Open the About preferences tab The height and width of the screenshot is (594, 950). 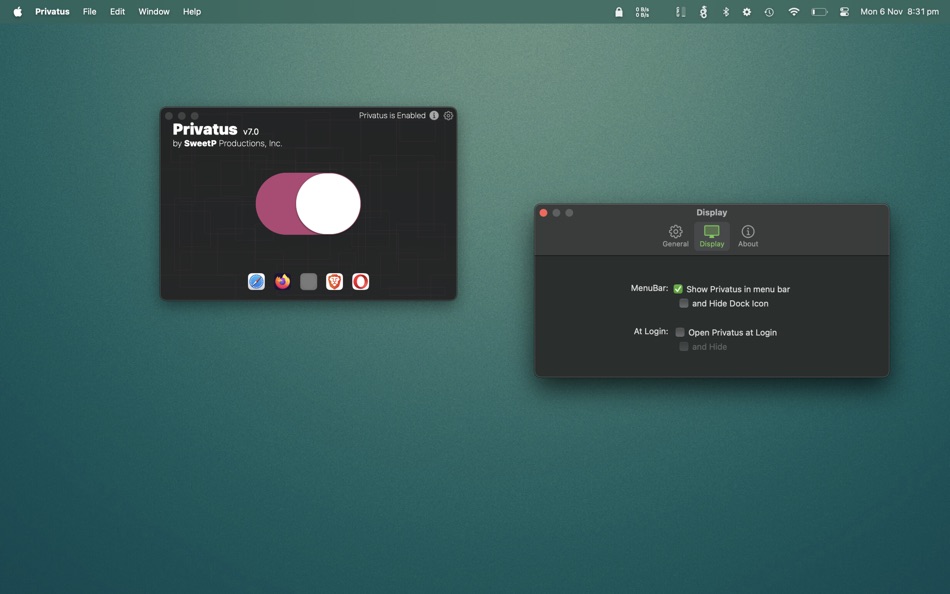[x=748, y=236]
